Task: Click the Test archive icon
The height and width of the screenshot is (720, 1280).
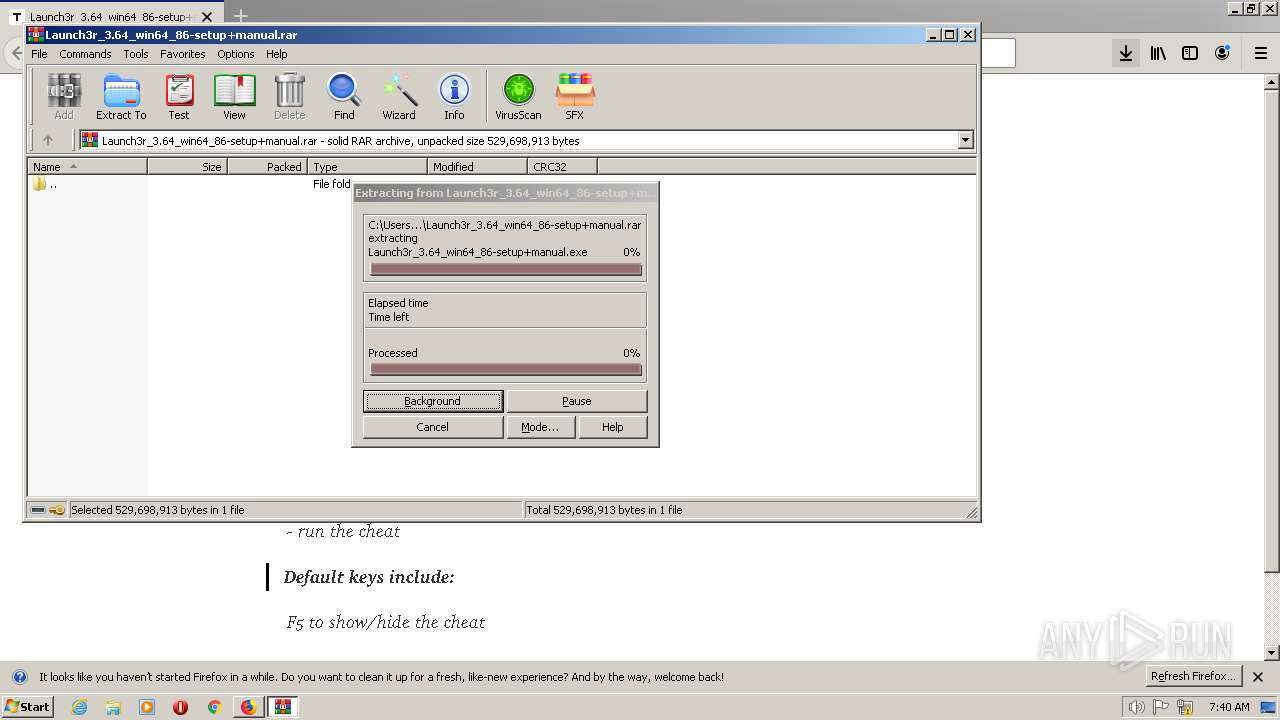Action: (179, 97)
